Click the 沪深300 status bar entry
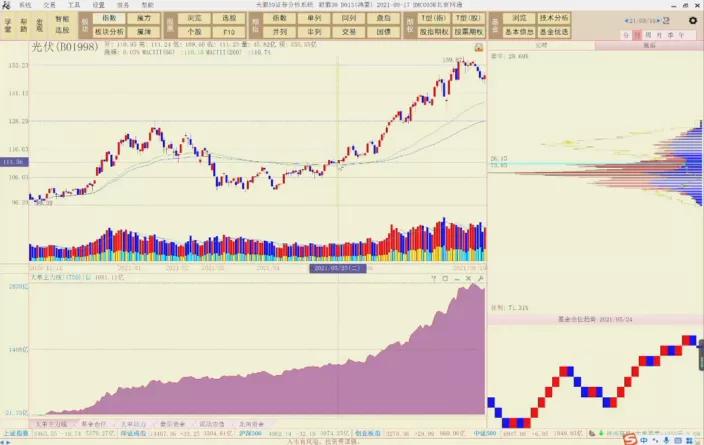 [x=250, y=434]
